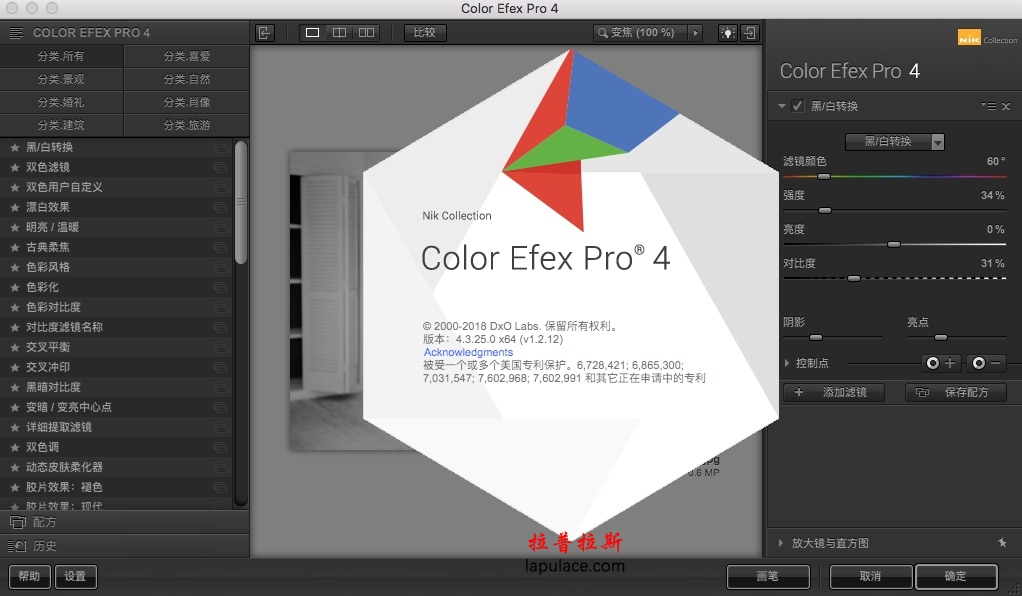
Task: Toggle favorite star for 对比度滤镜名称
Action: click(14, 327)
